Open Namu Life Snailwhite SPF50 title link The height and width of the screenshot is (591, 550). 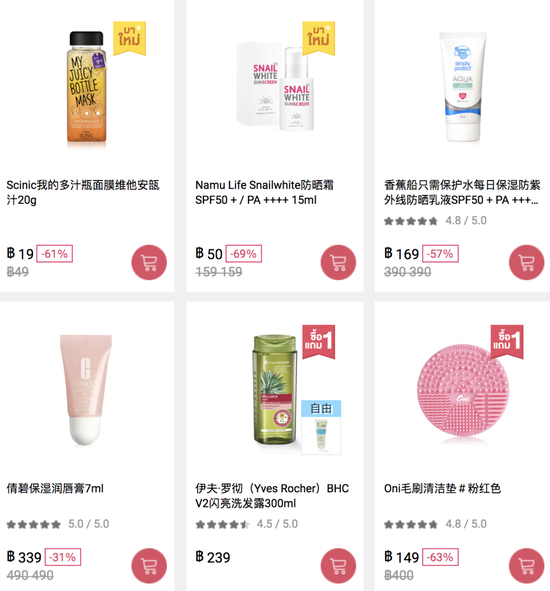click(264, 192)
